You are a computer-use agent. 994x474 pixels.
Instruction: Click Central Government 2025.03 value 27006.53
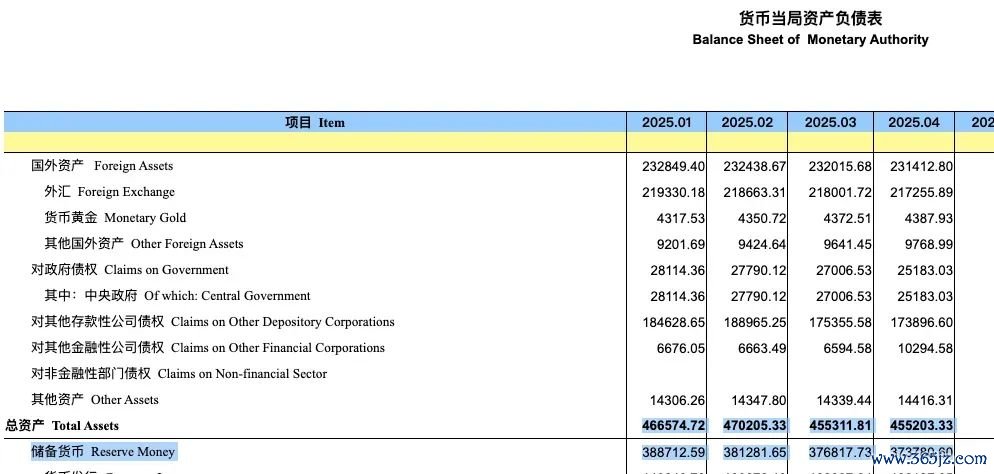point(844,297)
